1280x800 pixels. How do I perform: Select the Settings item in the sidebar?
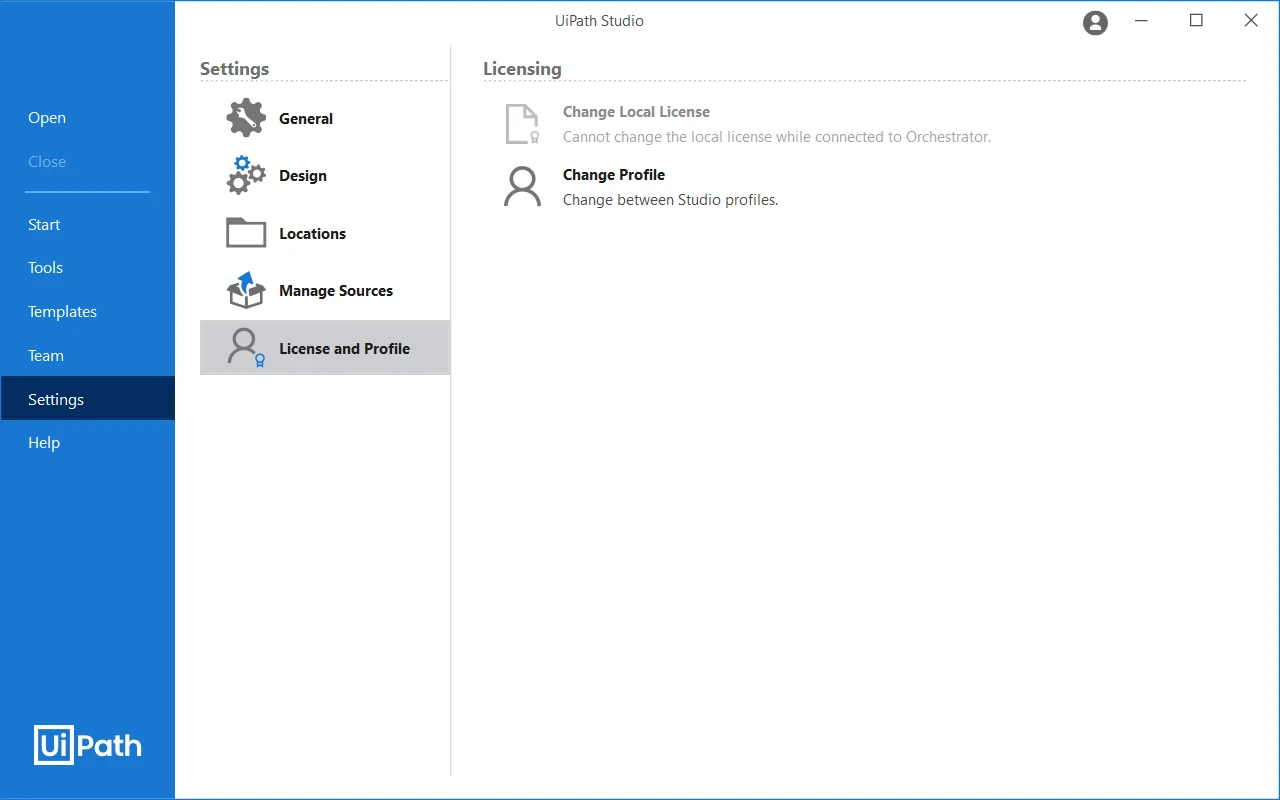point(87,399)
